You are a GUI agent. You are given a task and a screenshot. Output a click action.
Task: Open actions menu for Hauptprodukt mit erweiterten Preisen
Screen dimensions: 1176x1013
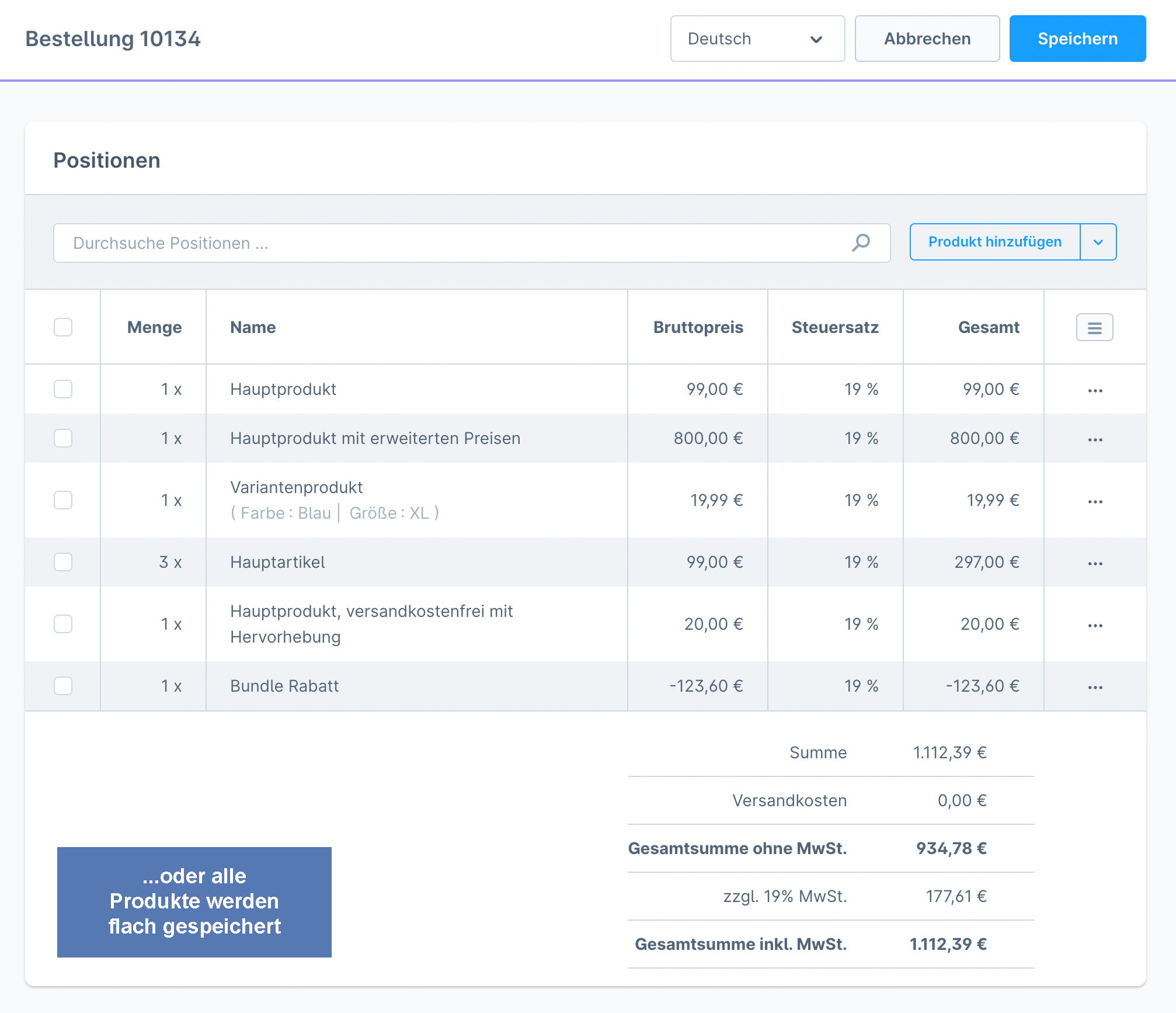(1095, 439)
